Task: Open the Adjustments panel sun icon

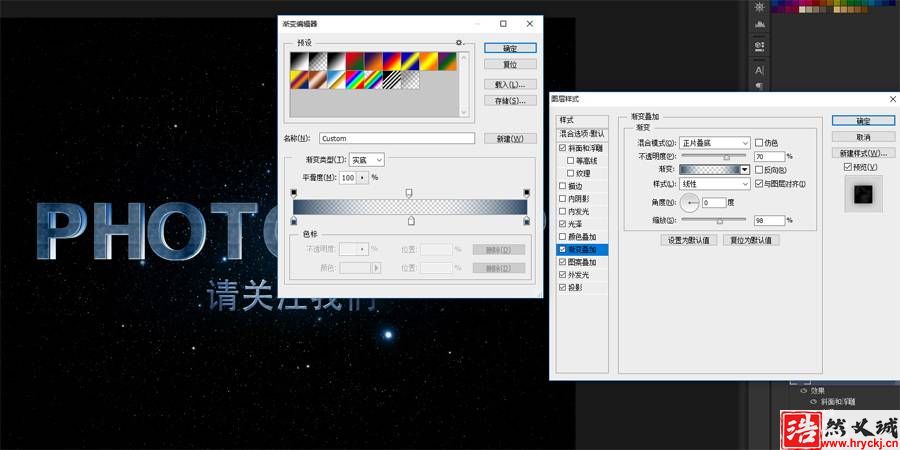Action: coord(759,7)
